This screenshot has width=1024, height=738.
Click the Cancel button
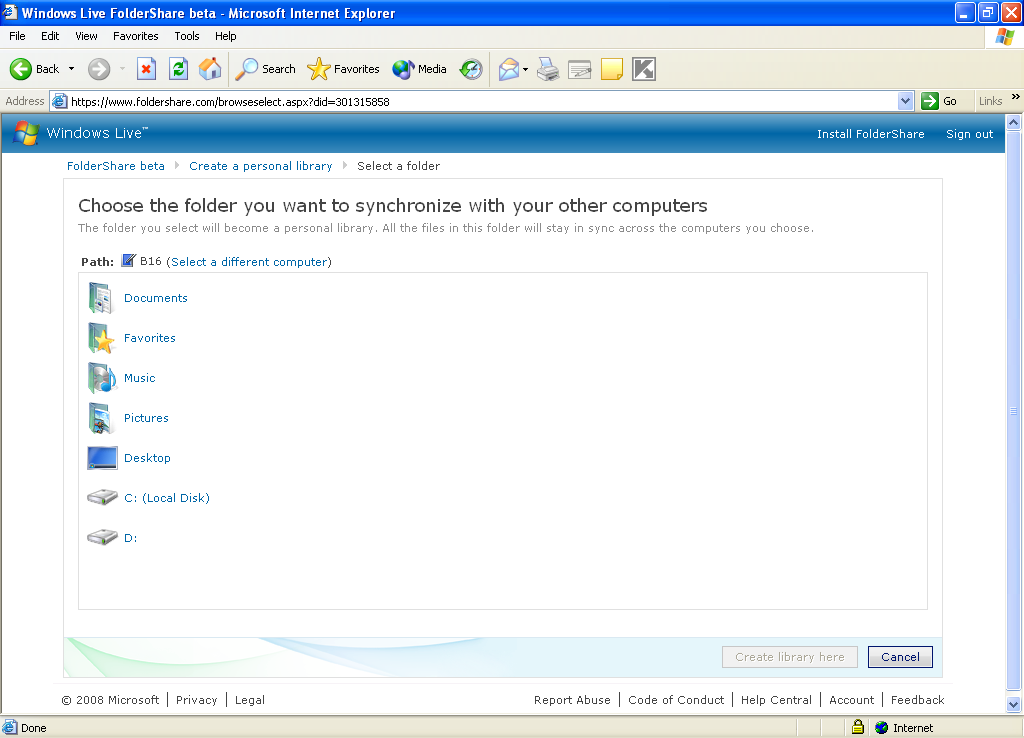(x=900, y=657)
